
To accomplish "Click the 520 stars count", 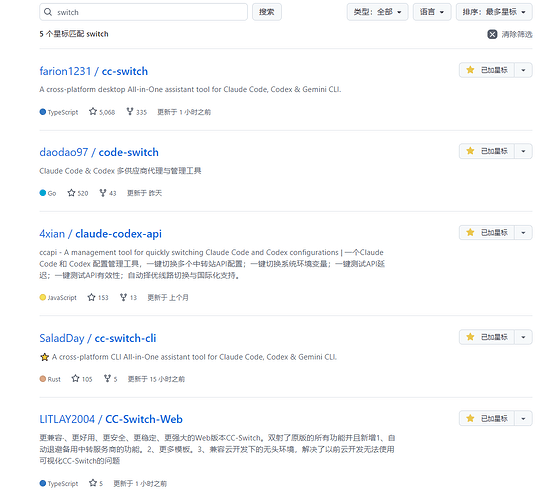I will pyautogui.click(x=83, y=193).
